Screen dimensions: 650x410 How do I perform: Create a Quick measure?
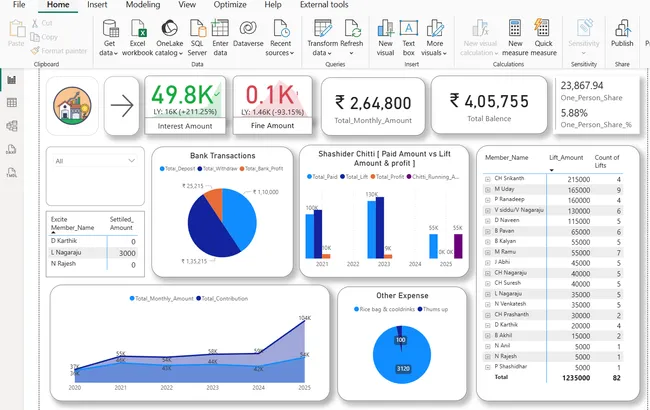click(x=543, y=38)
